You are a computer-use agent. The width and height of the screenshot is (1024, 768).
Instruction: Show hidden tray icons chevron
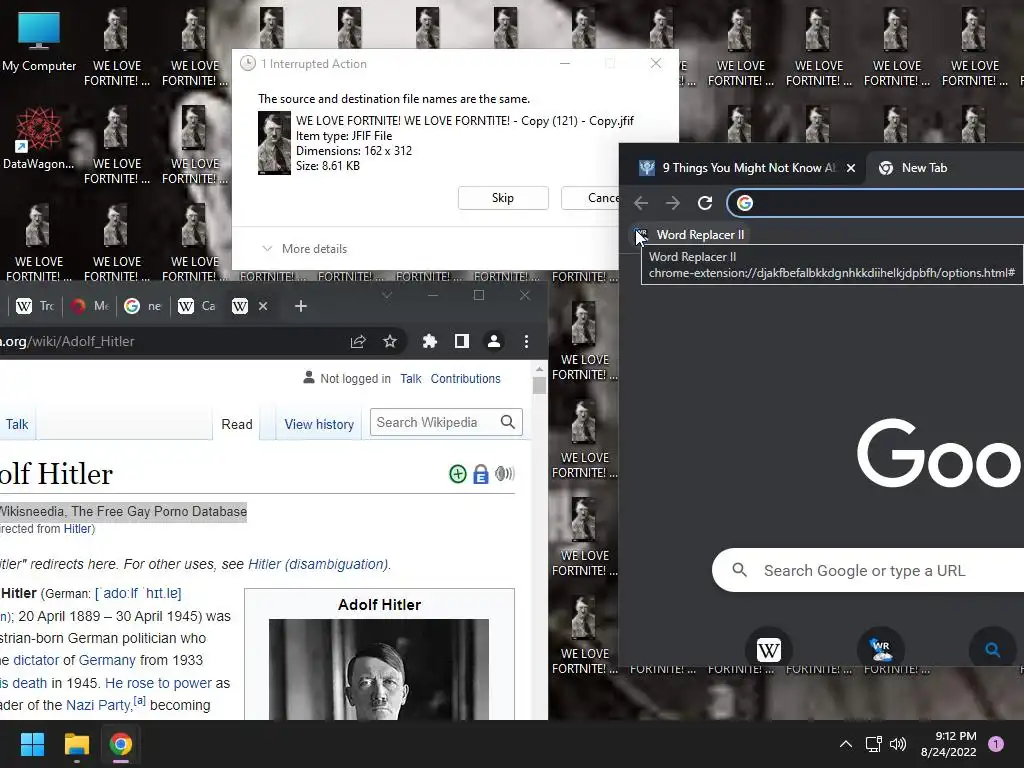[846, 744]
